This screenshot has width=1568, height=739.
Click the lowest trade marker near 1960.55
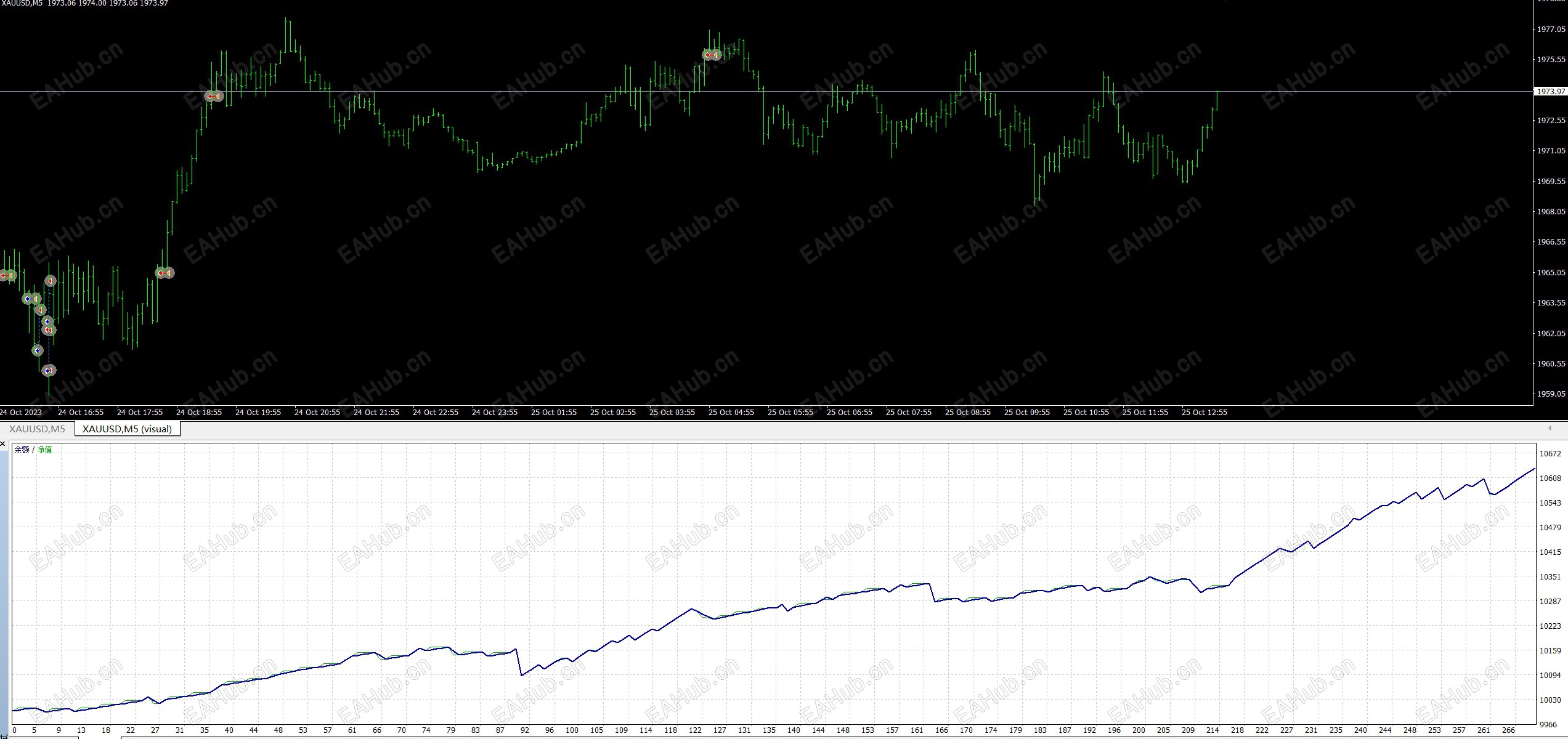point(49,371)
